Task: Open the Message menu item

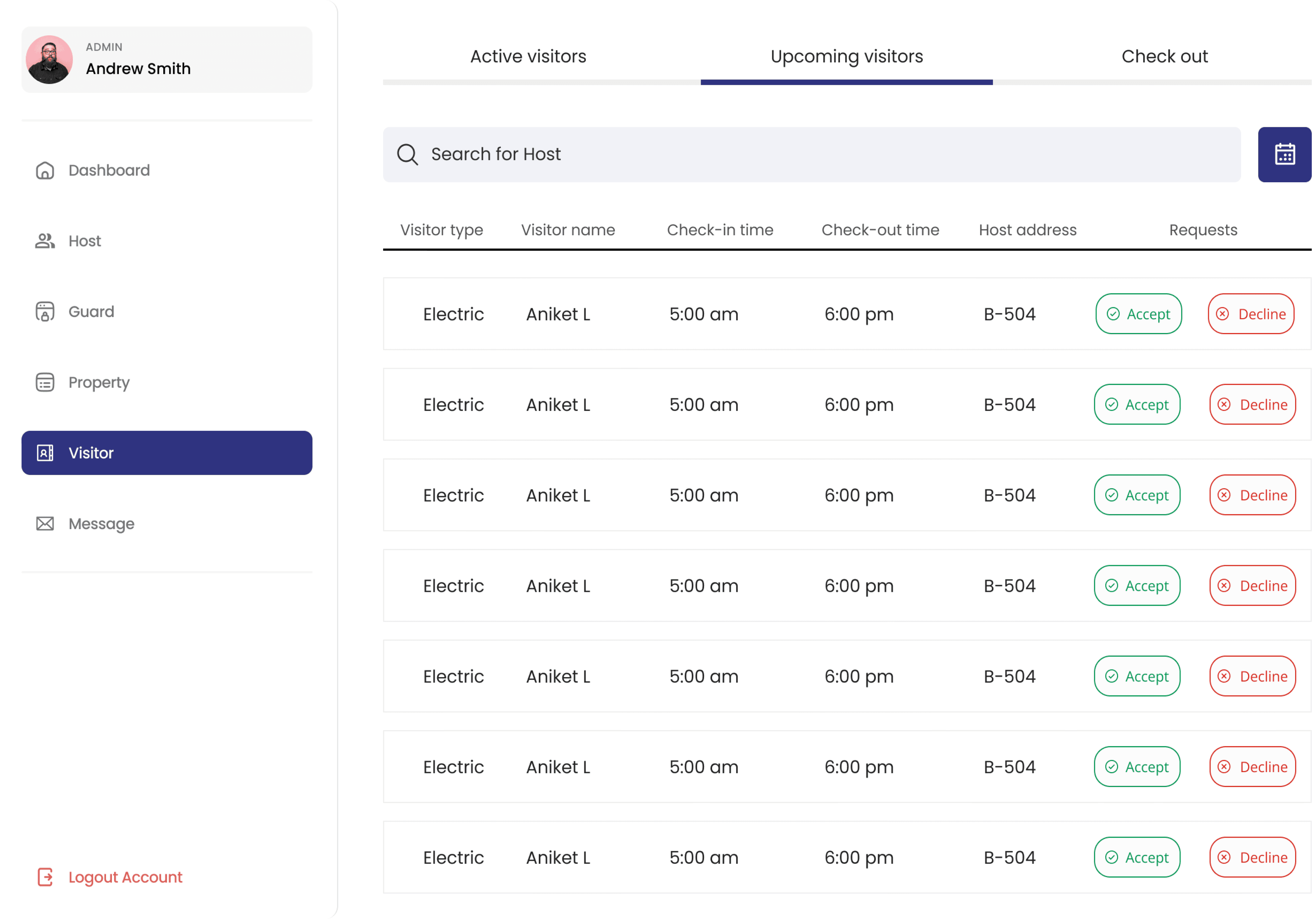Action: click(x=102, y=524)
